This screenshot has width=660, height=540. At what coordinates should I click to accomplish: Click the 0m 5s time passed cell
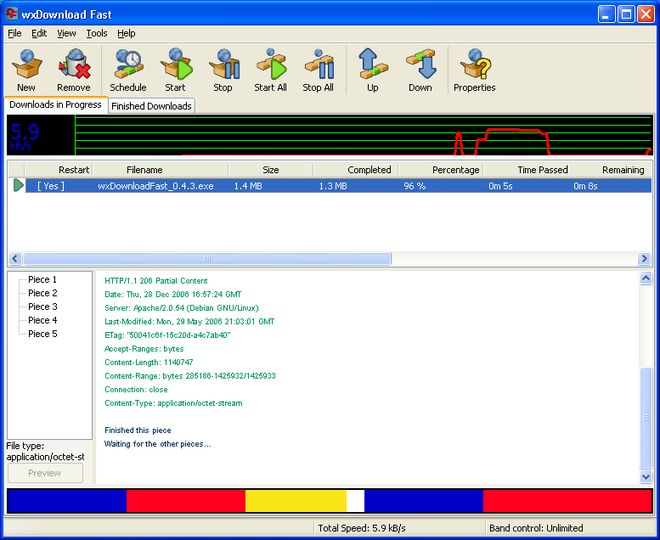(x=500, y=186)
